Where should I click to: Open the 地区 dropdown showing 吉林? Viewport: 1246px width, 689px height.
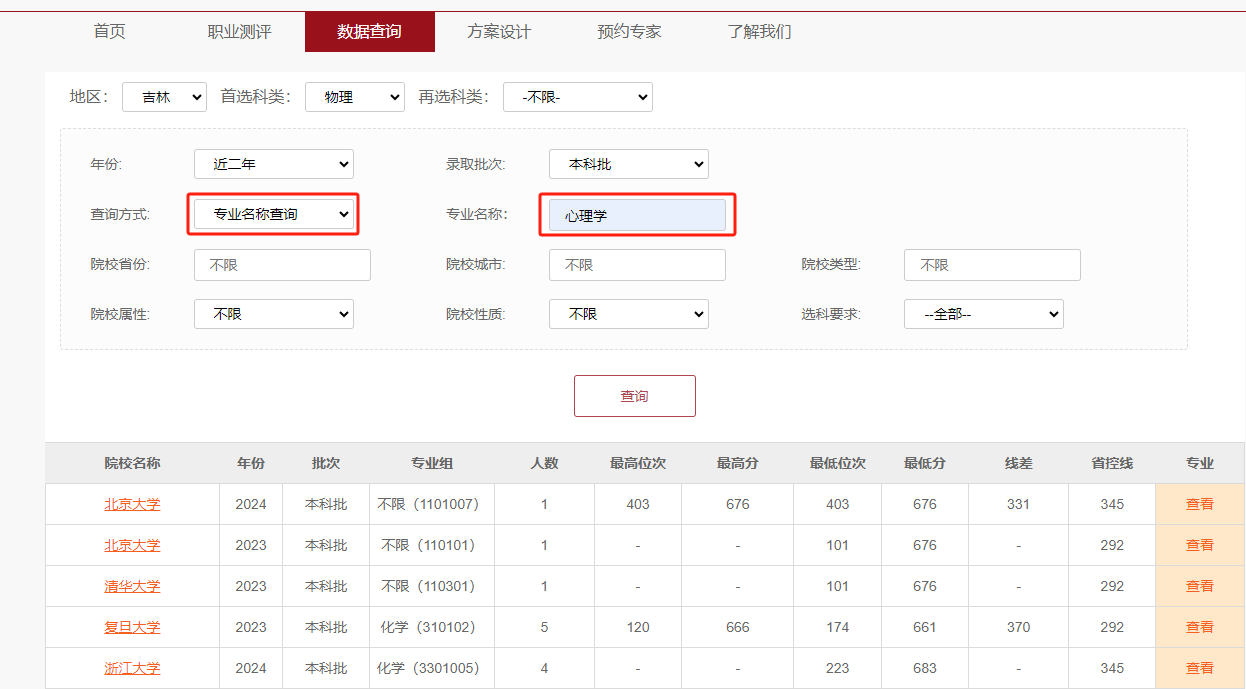pyautogui.click(x=164, y=97)
